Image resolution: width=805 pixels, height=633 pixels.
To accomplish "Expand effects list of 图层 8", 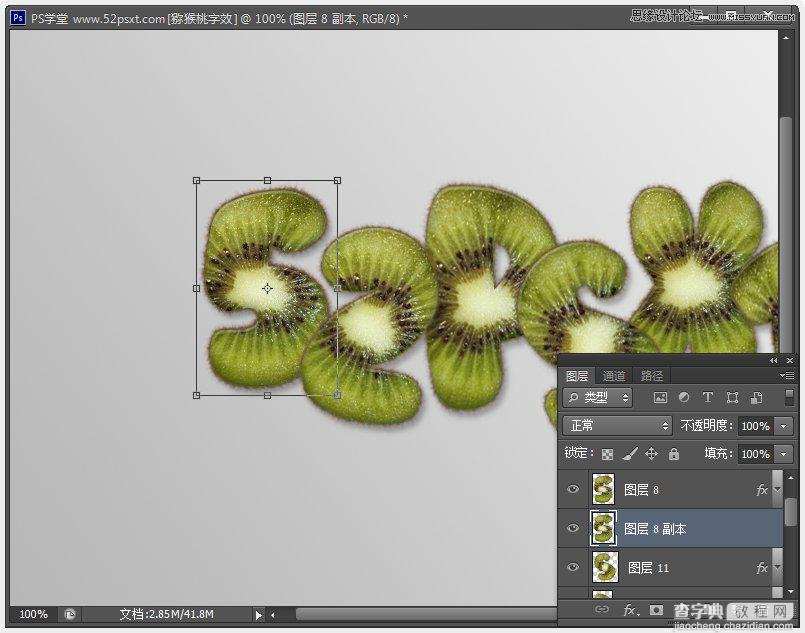I will (777, 490).
